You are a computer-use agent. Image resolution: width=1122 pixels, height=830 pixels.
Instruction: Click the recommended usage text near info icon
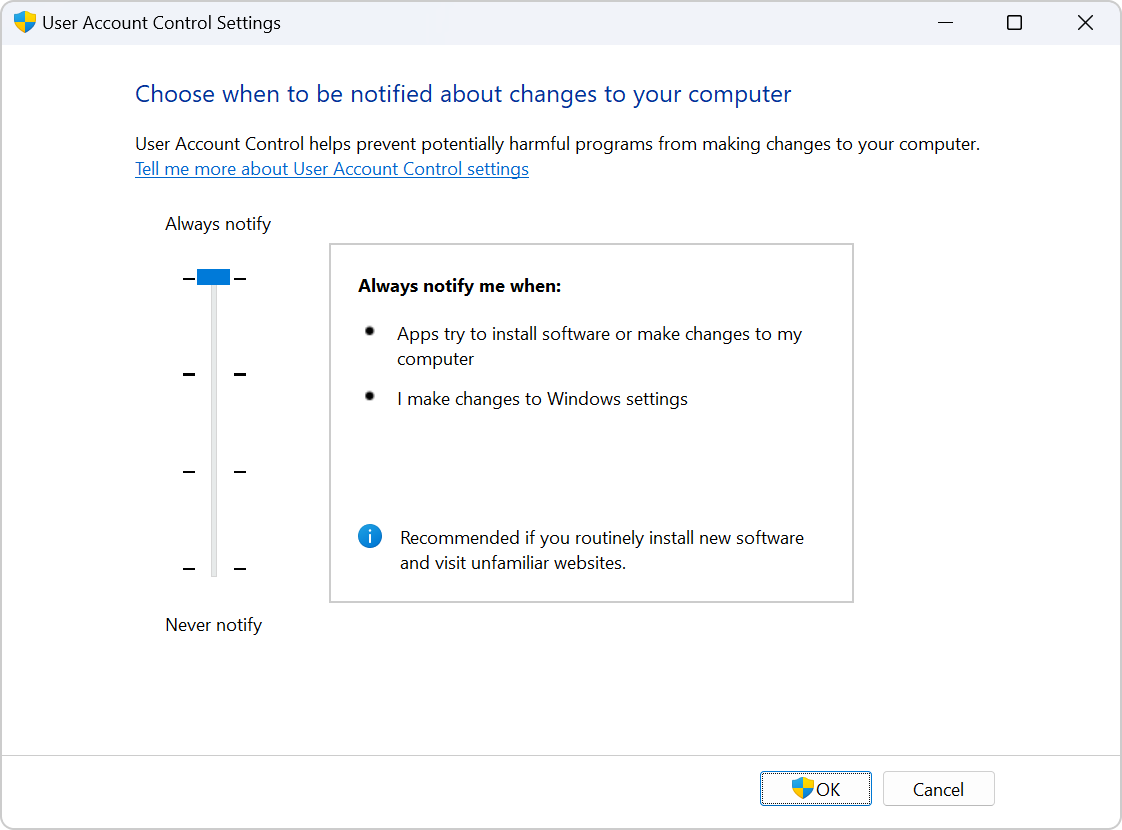[602, 549]
